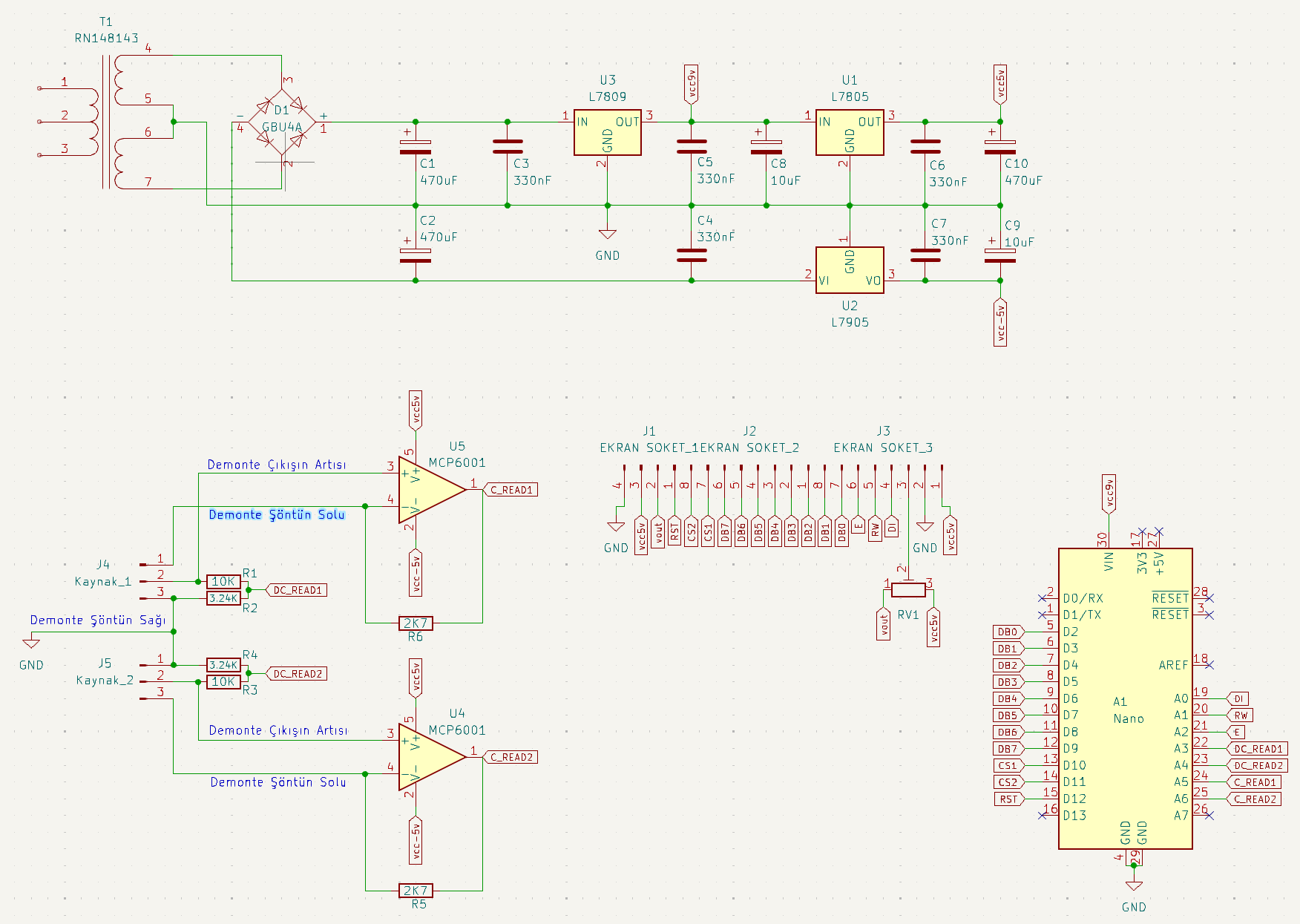Screen dimensions: 1300x924
Task: Click the highlighted 'Demonte Şöntün Solu' text
Action: (x=277, y=514)
